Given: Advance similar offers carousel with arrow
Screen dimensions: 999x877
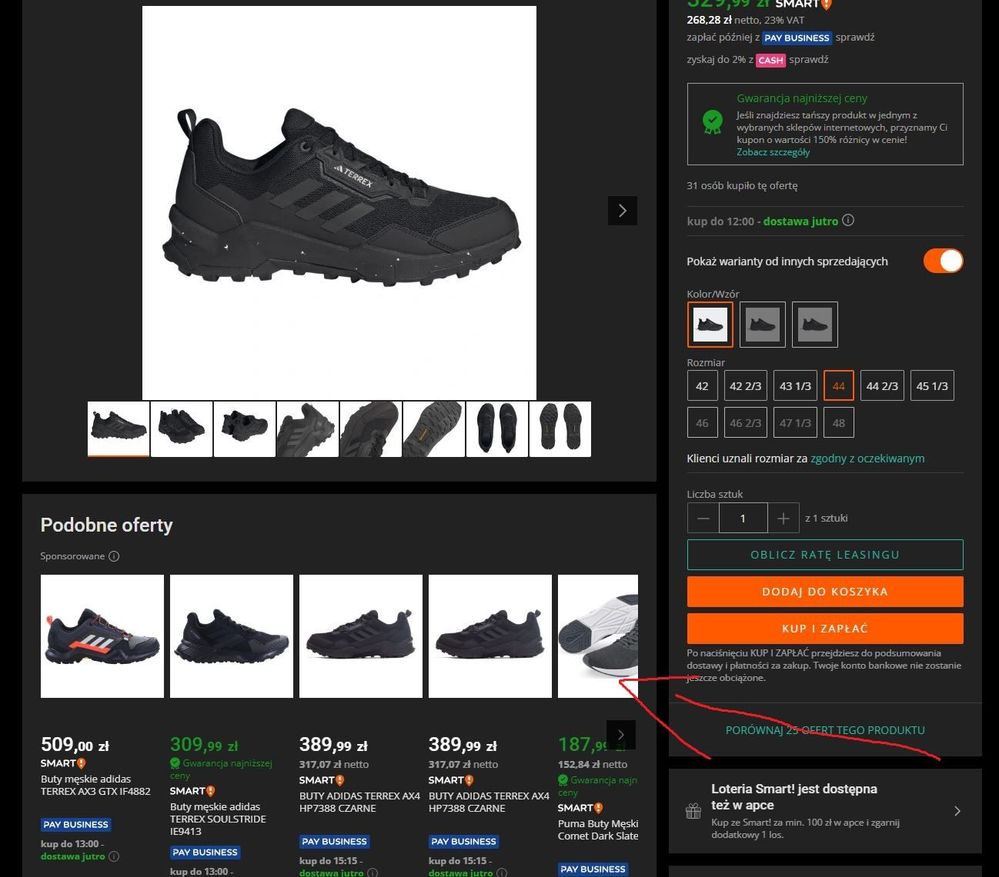Looking at the screenshot, I should [x=621, y=734].
